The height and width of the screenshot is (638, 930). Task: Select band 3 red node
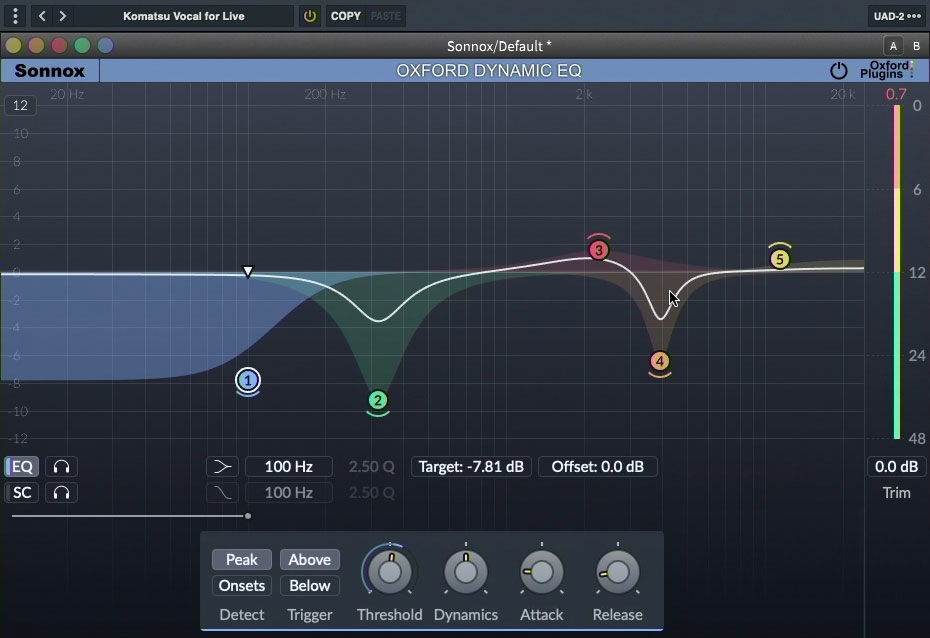coord(598,250)
